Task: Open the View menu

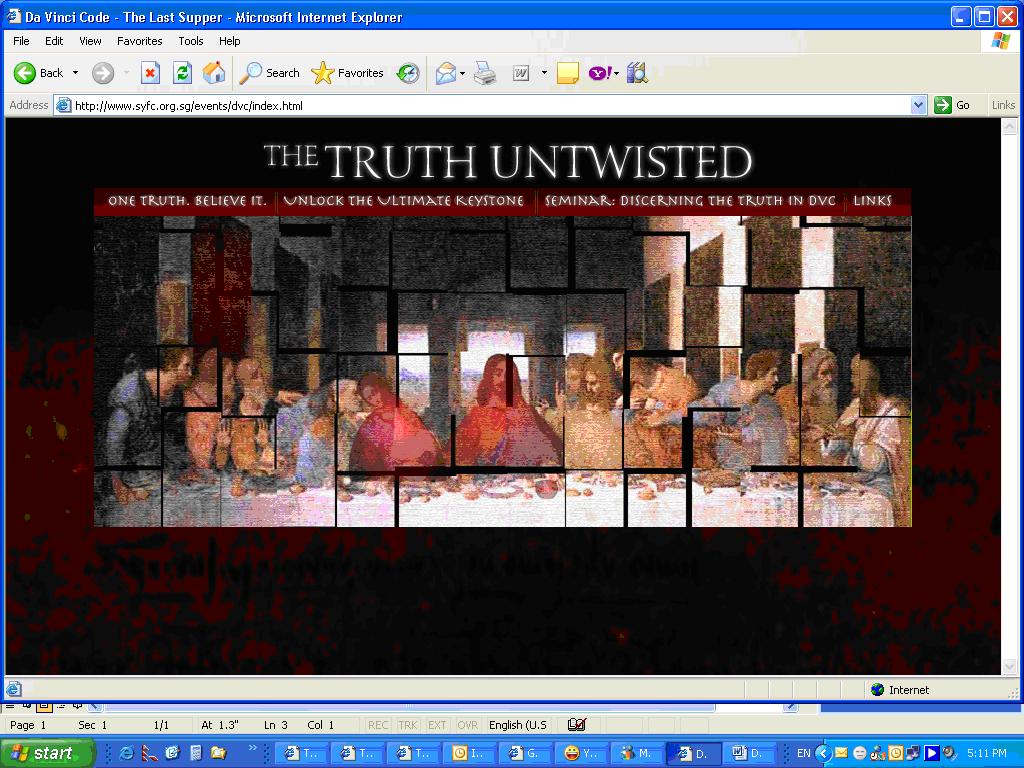Action: point(90,40)
